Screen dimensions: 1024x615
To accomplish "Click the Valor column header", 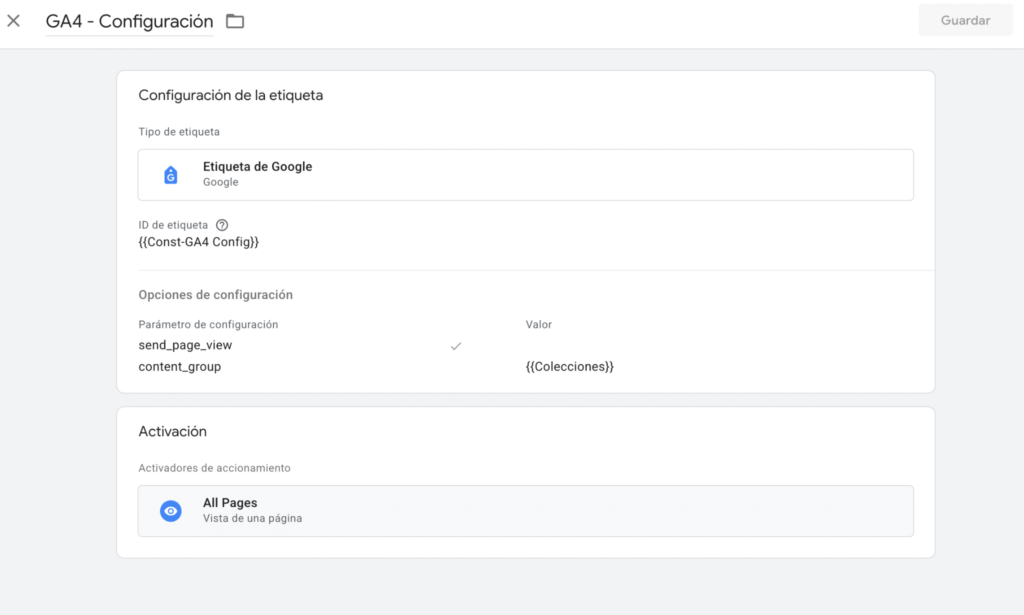I will [x=538, y=325].
